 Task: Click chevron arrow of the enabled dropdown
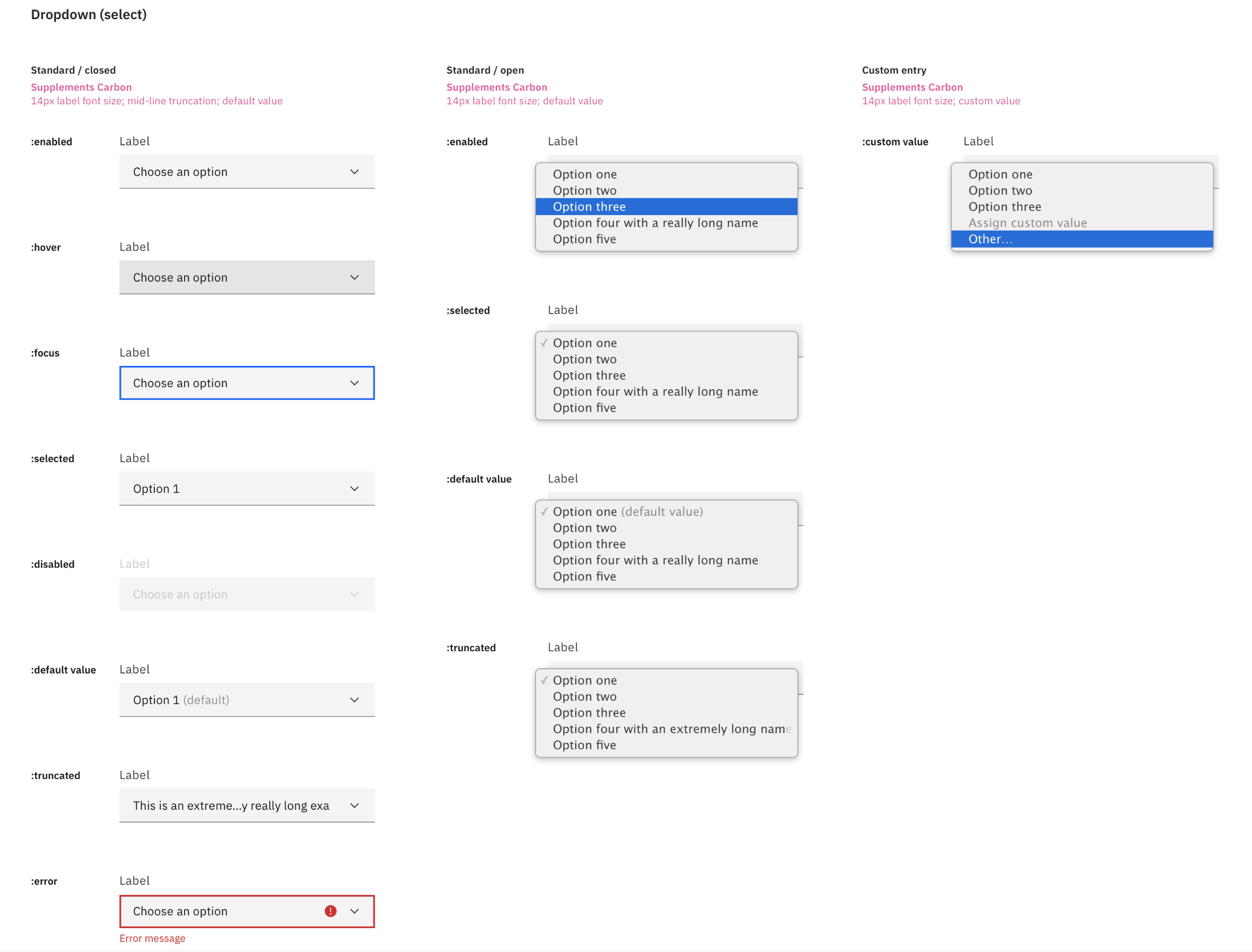354,171
